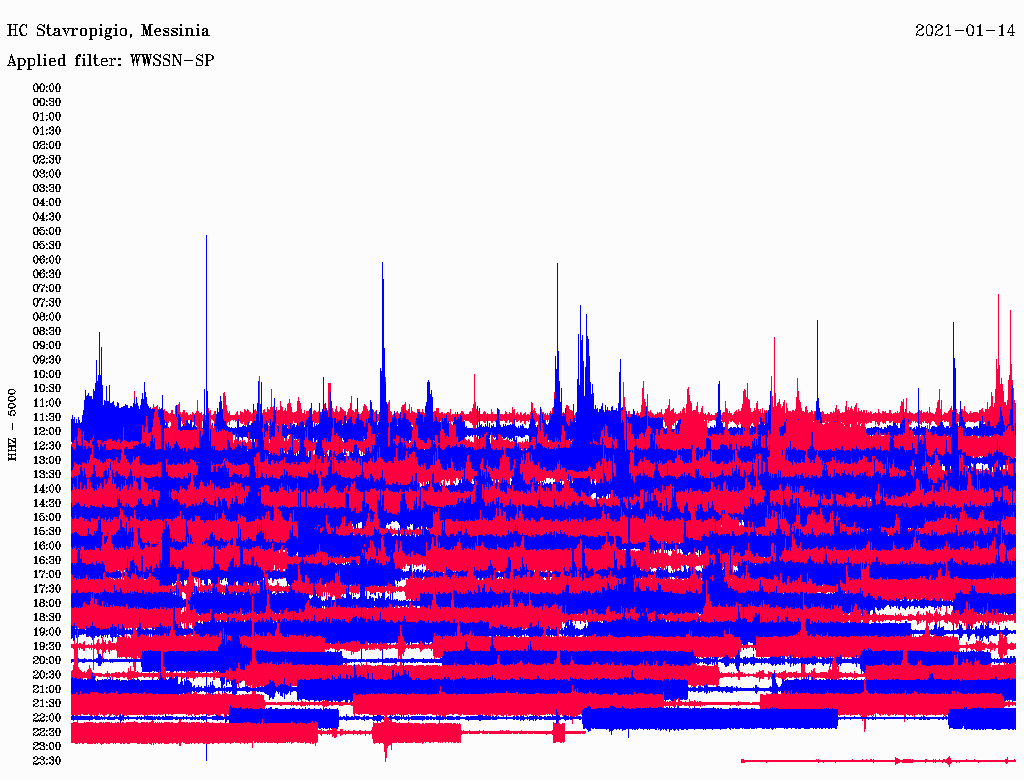Click the 'Applied filter: WWSSN-SP' label
The height and width of the screenshot is (780, 1024).
[x=110, y=61]
